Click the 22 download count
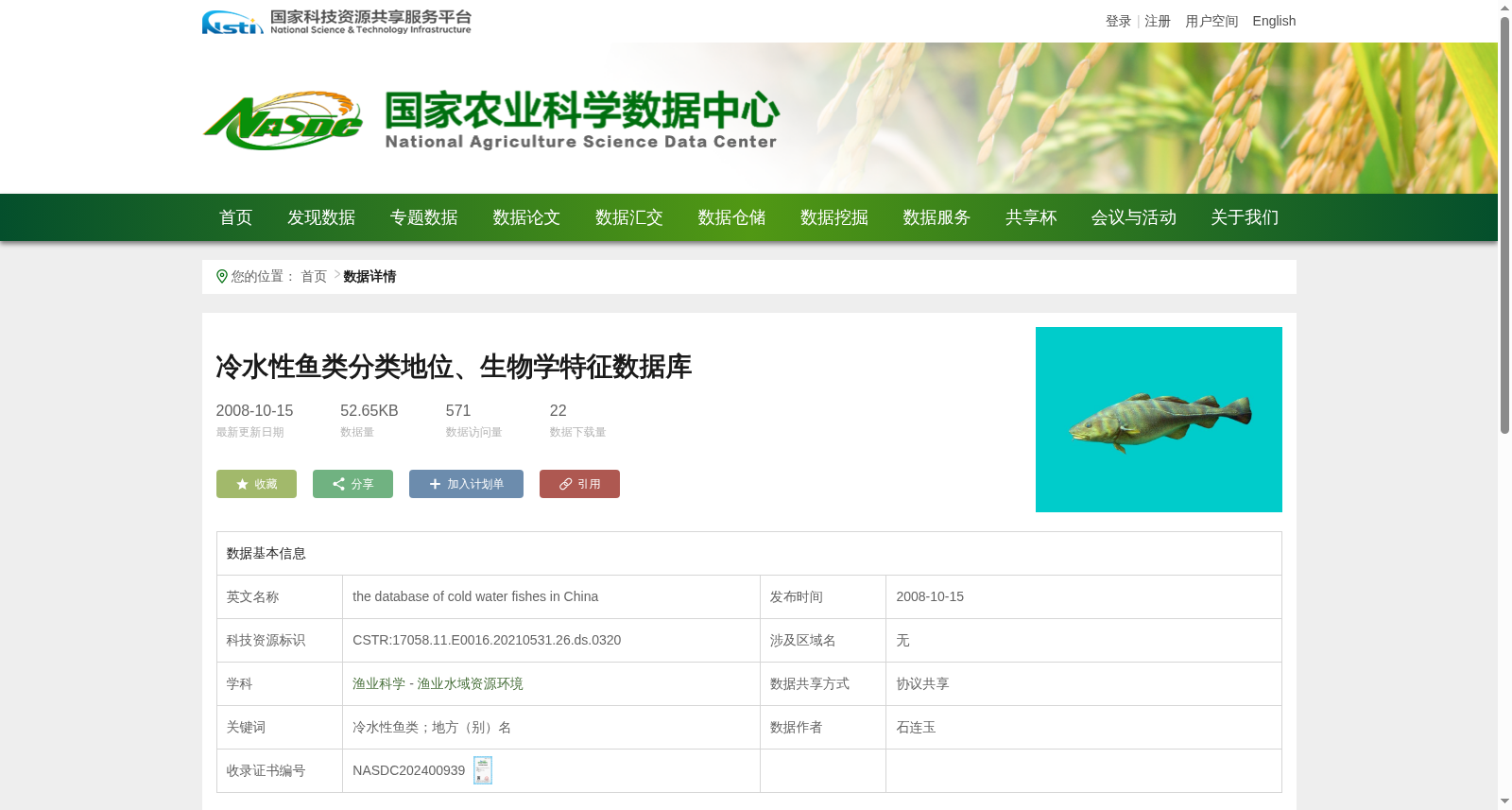 coord(558,410)
